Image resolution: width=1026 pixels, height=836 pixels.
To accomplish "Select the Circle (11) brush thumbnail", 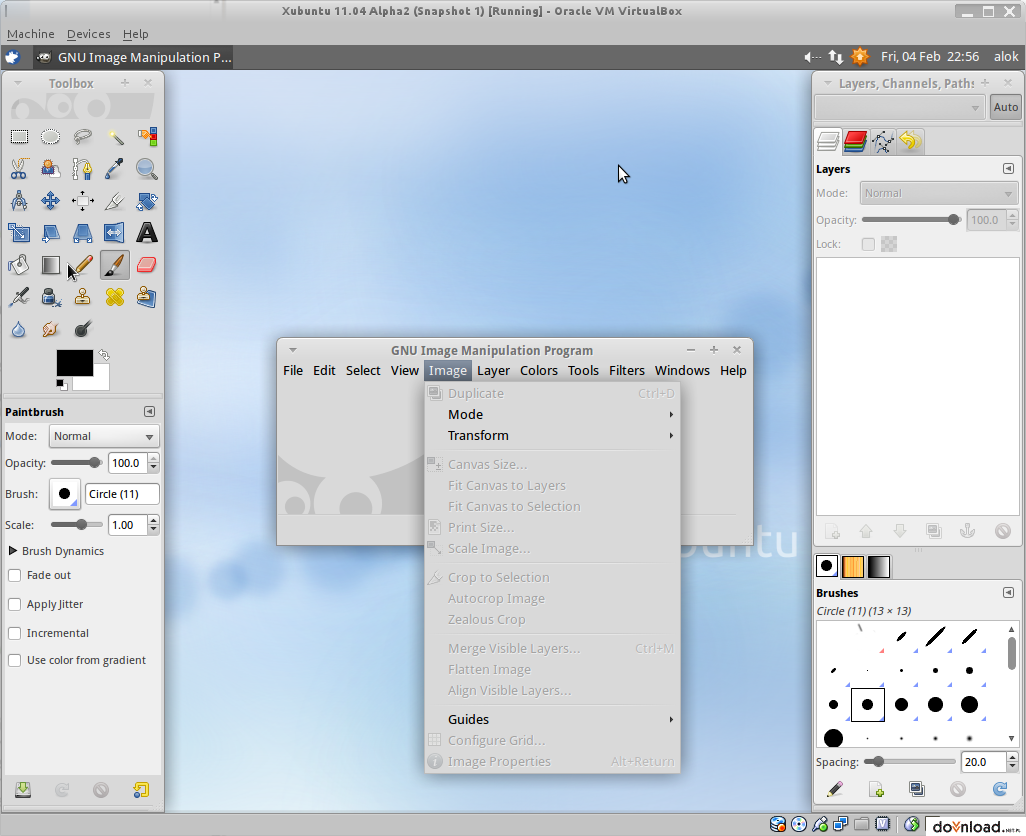I will coord(868,705).
